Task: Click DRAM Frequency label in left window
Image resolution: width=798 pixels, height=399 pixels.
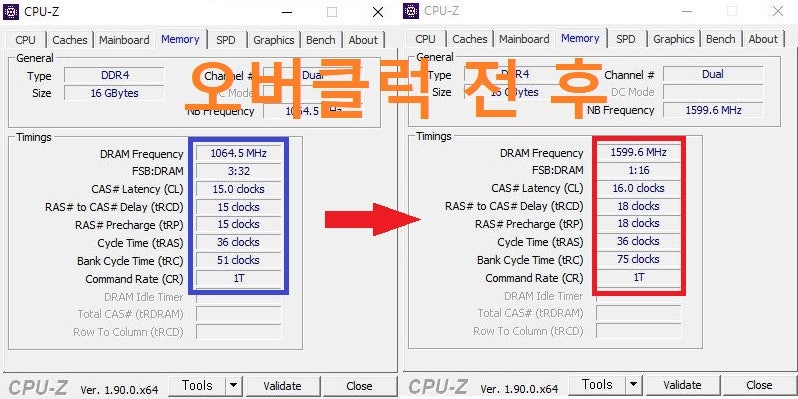Action: tap(141, 154)
